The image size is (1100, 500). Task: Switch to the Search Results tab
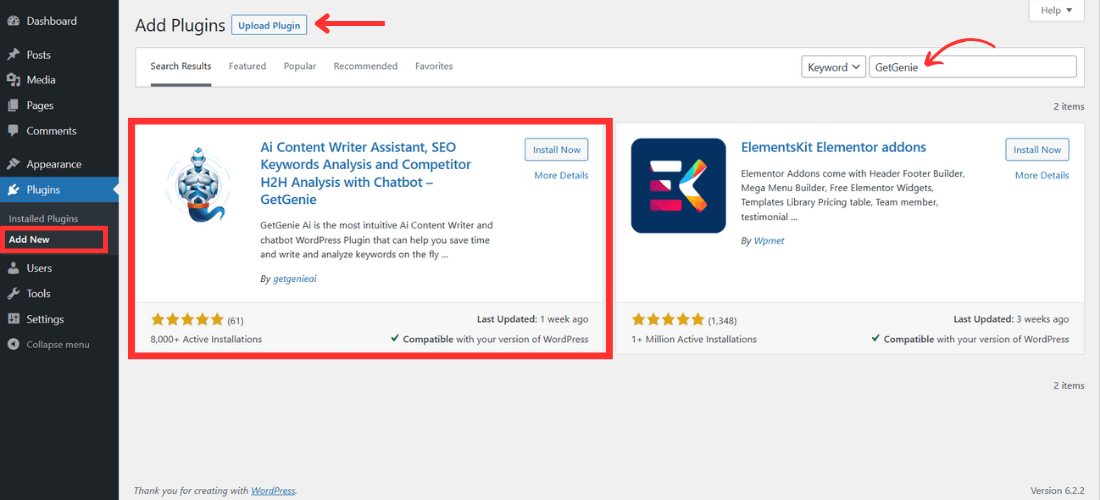click(180, 66)
